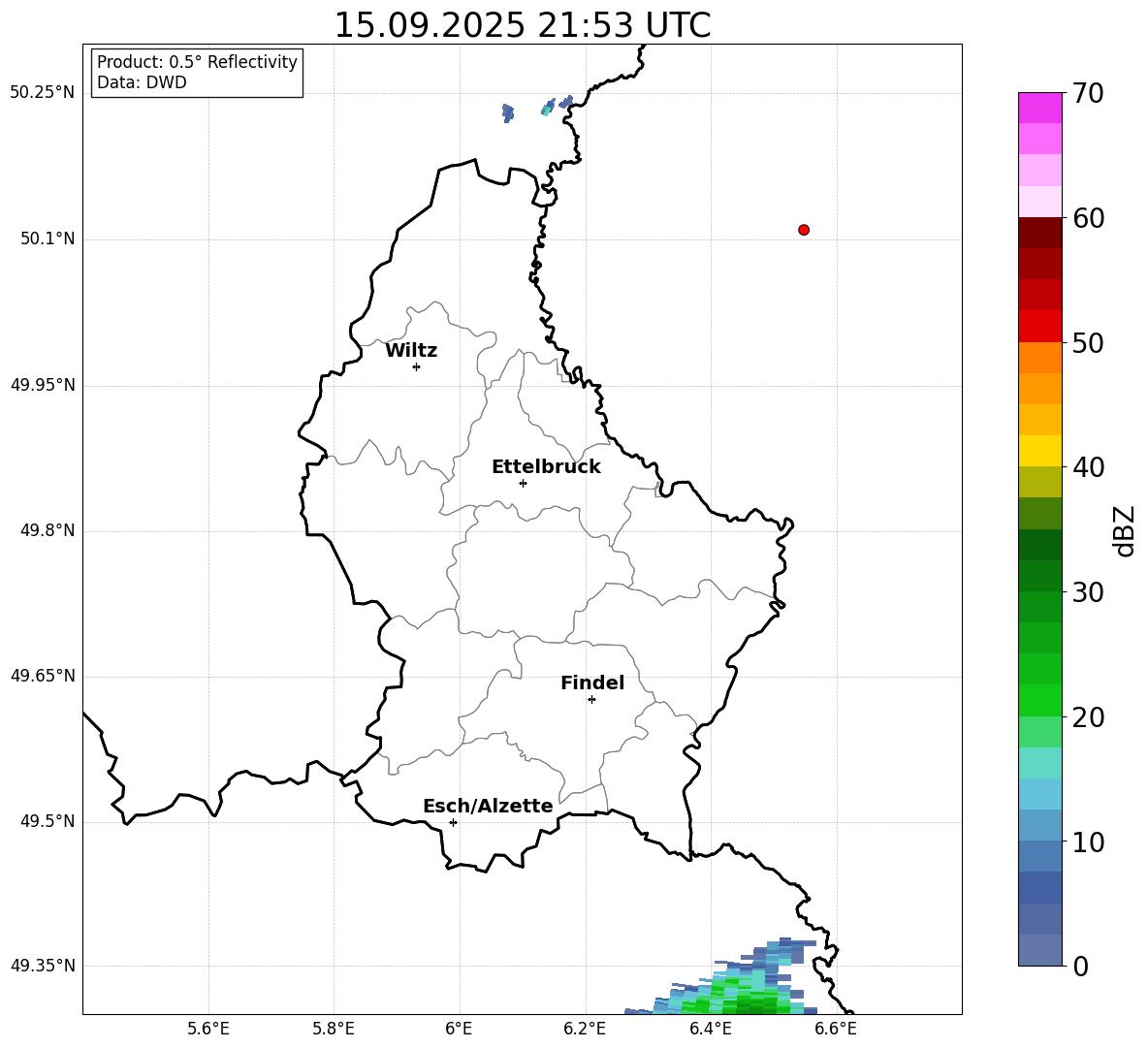Click the light cyan colorbar segment near 15
Viewport: 1148px width, 1048px height.
pyautogui.click(x=1040, y=763)
